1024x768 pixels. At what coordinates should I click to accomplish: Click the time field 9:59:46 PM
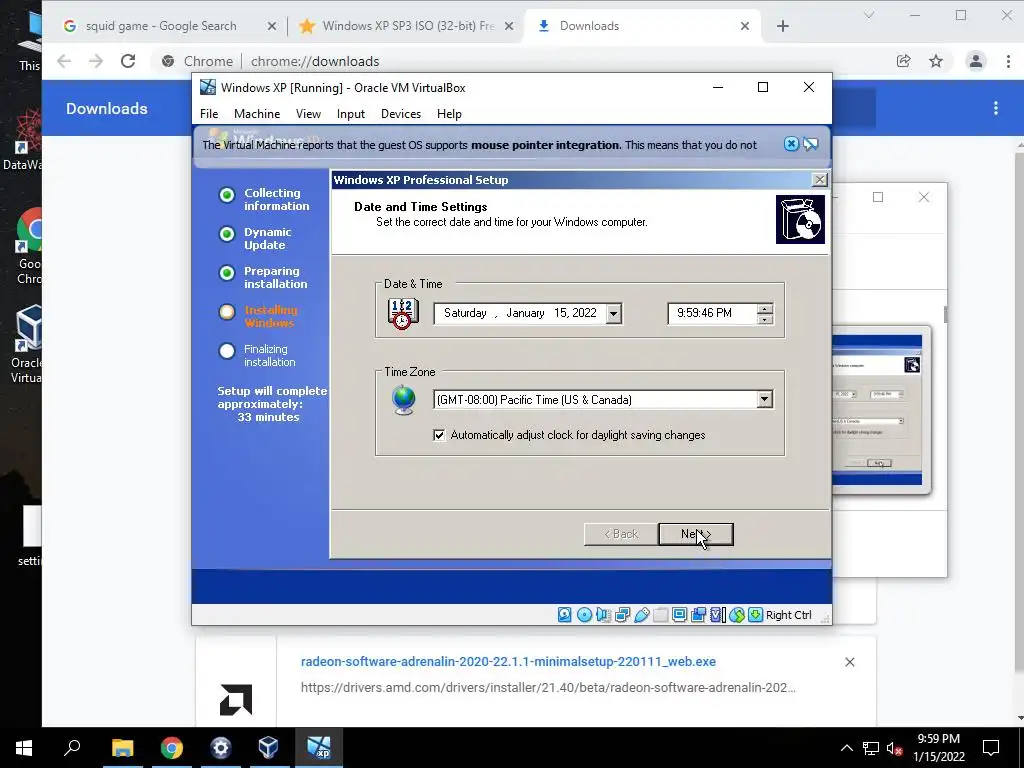tap(712, 313)
